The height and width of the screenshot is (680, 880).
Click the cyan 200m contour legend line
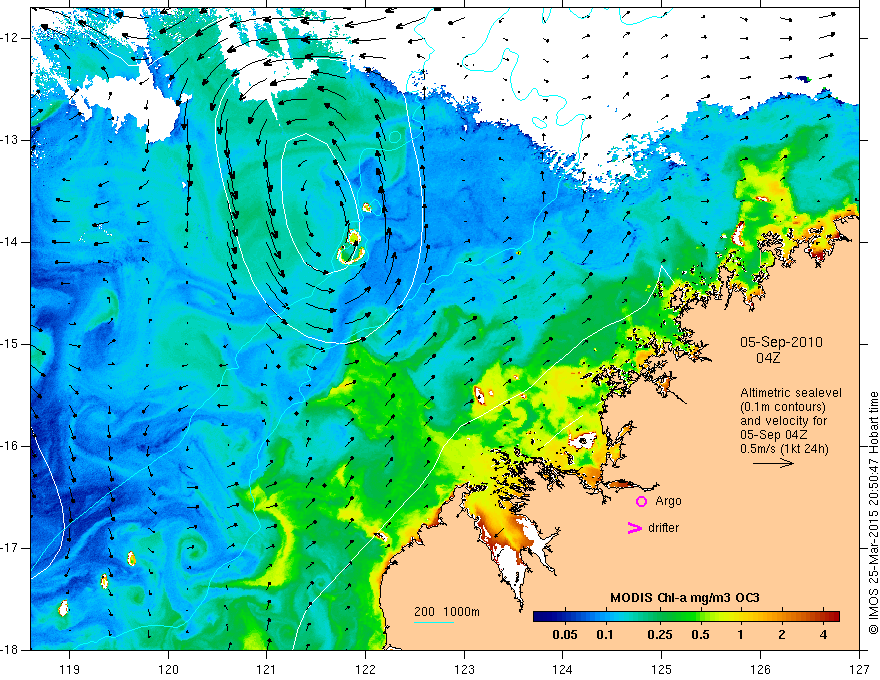(434, 622)
